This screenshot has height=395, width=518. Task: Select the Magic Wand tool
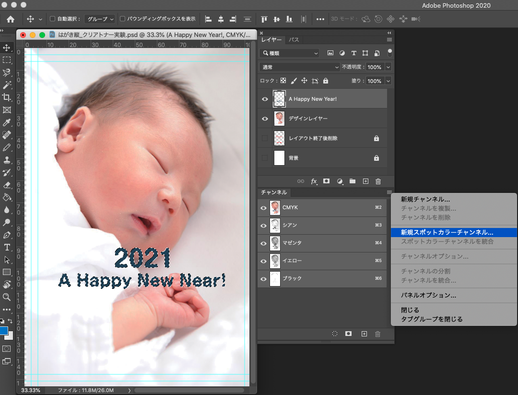click(x=7, y=85)
